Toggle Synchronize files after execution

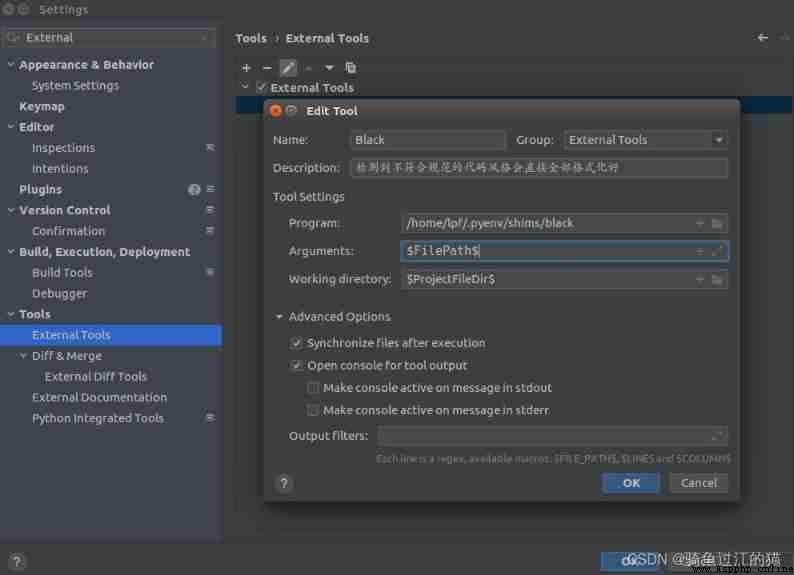pyautogui.click(x=297, y=343)
